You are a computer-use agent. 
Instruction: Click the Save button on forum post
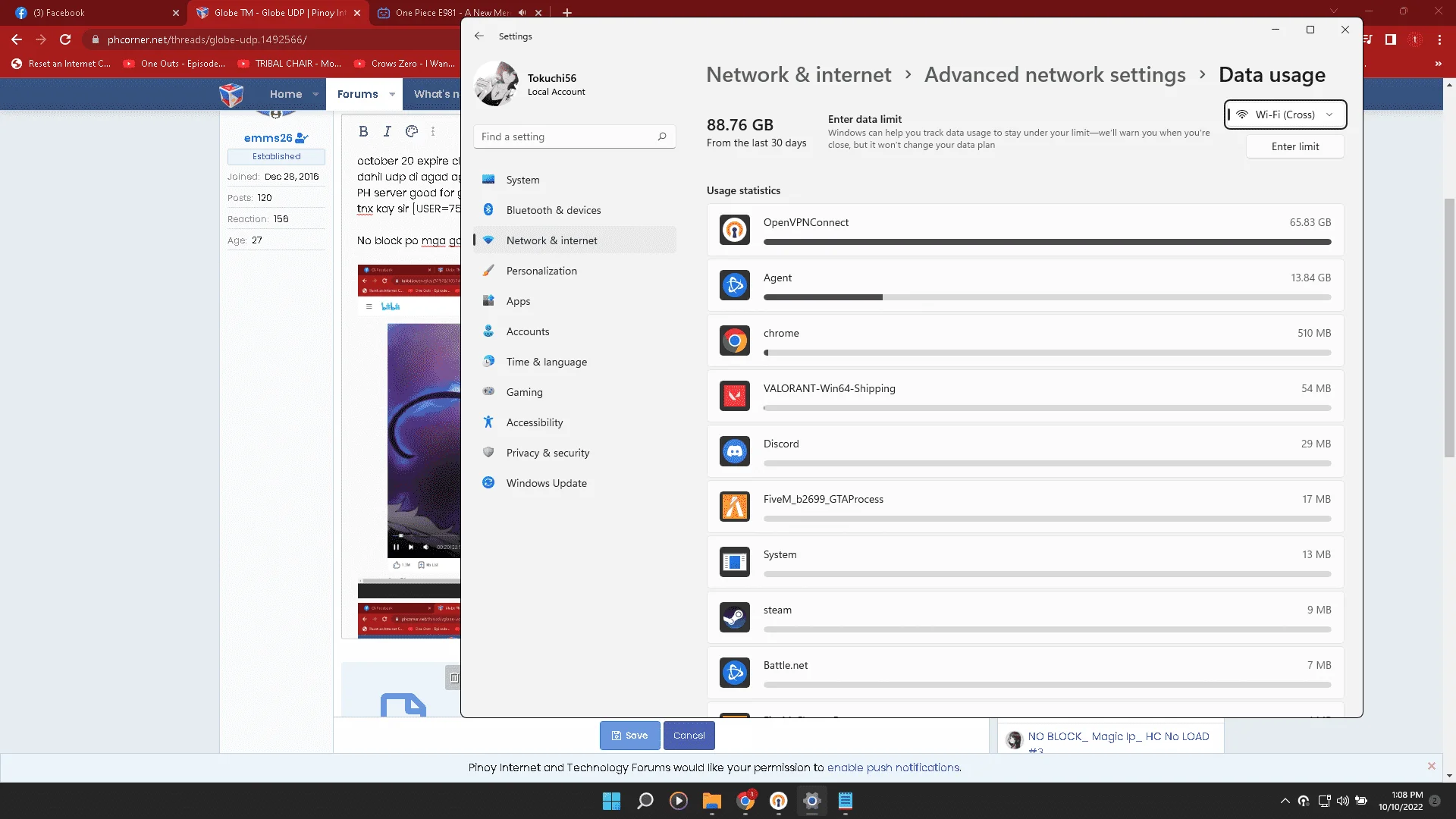click(x=629, y=736)
